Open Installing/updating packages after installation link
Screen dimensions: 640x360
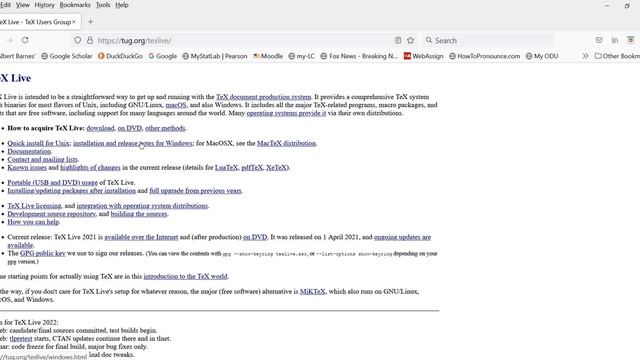[x=71, y=191]
